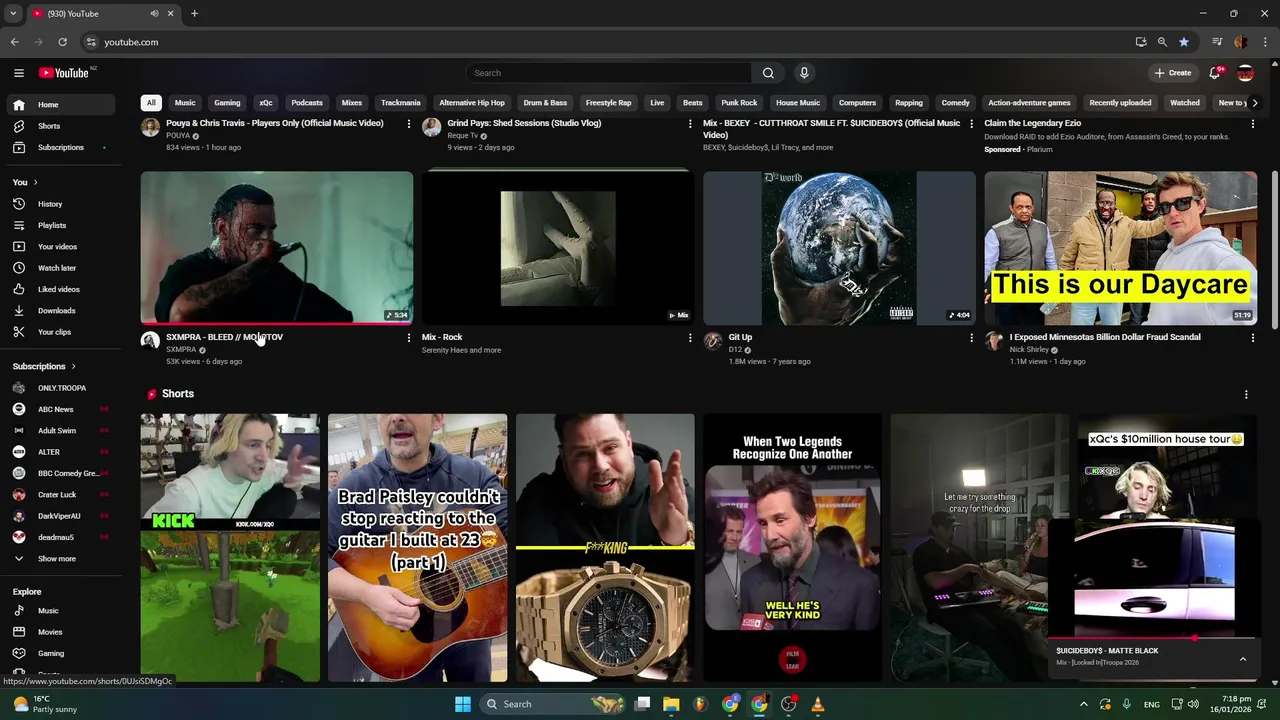
Task: Open This is our Daycare thumbnail
Action: 1120,248
